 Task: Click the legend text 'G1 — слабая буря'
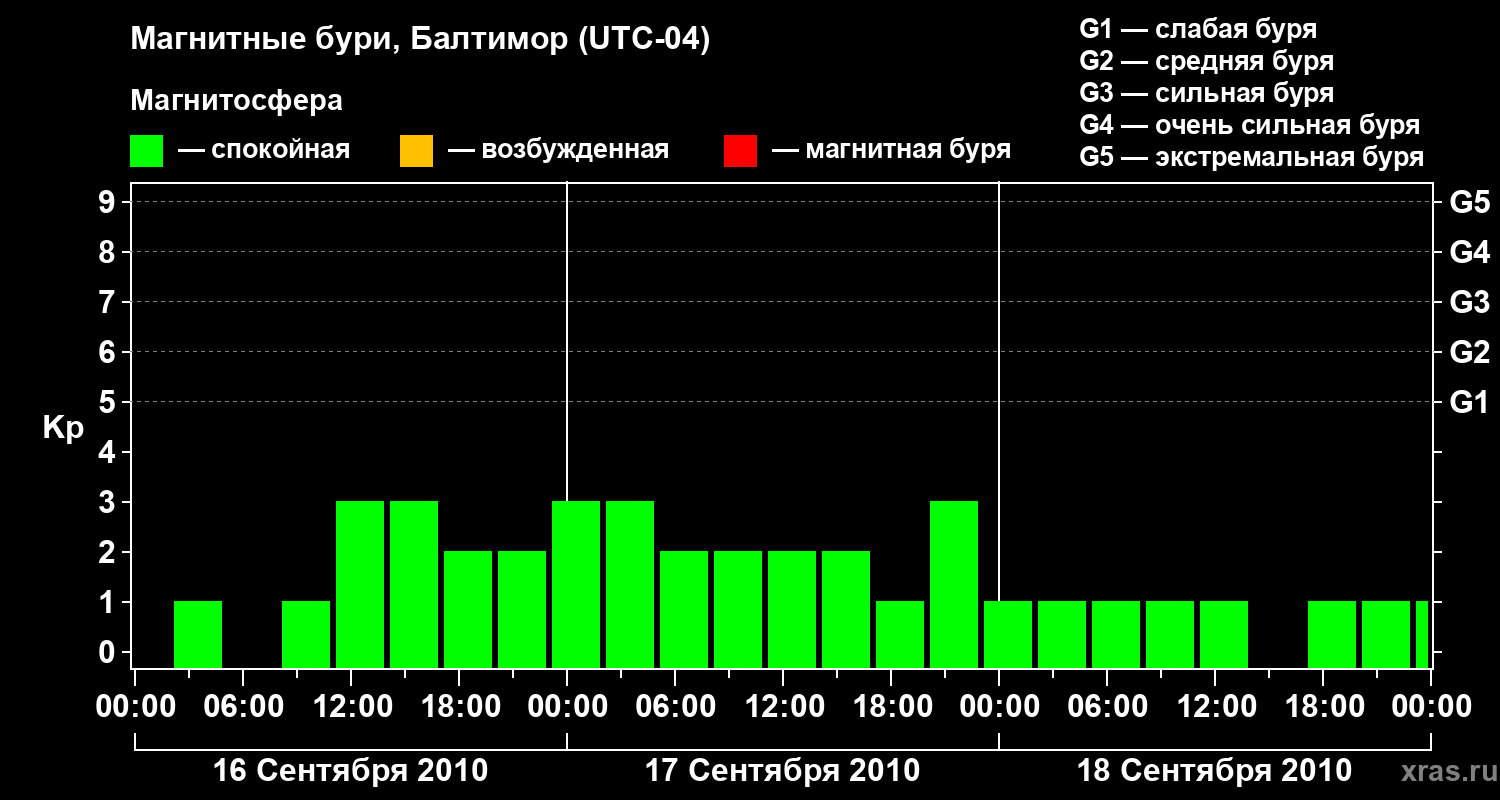pos(1198,29)
